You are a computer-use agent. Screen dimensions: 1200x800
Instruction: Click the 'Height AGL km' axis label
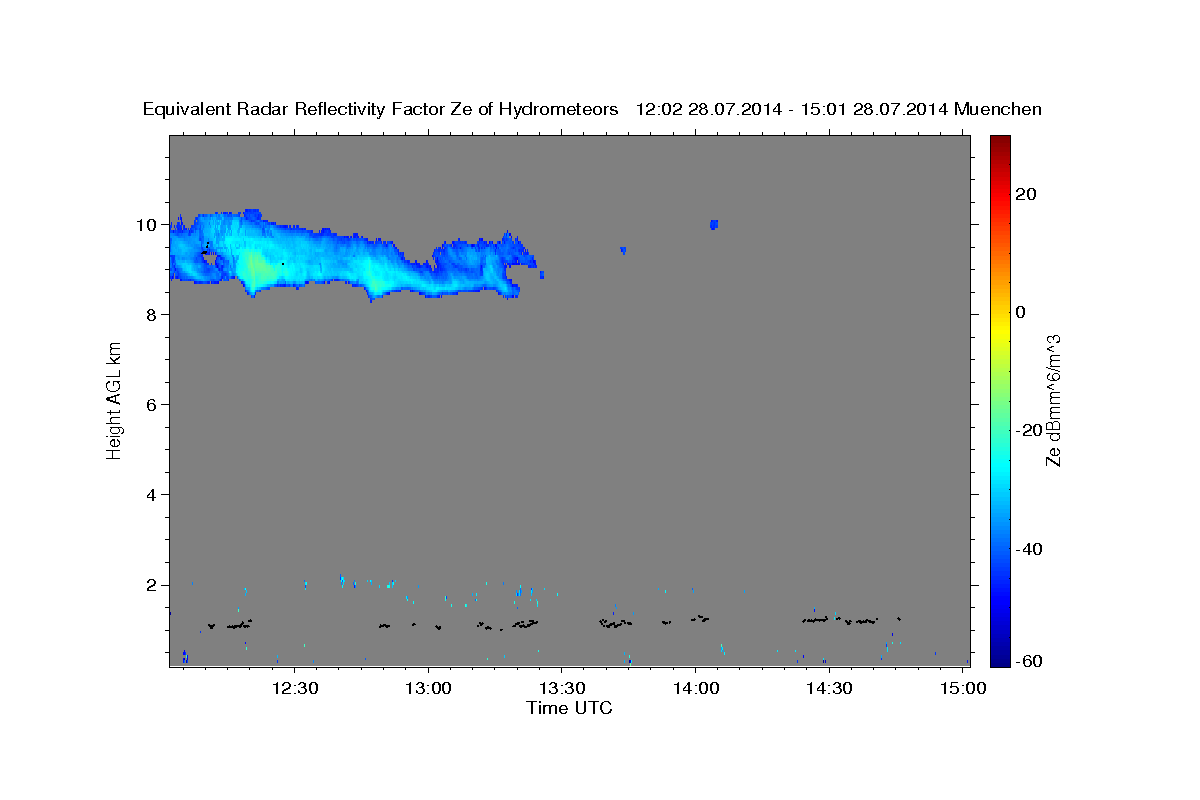point(115,401)
